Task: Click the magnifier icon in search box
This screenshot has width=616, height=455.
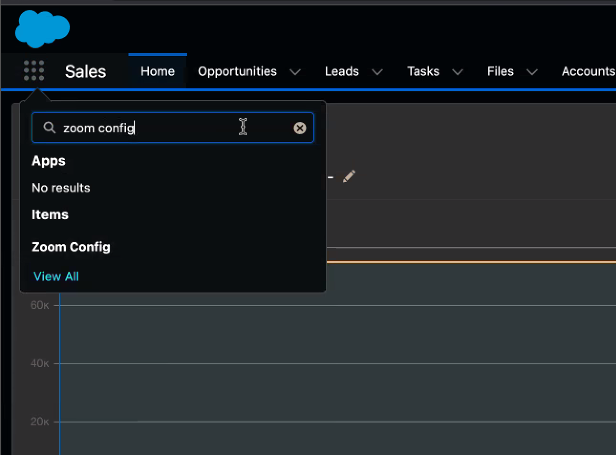Action: coord(49,127)
